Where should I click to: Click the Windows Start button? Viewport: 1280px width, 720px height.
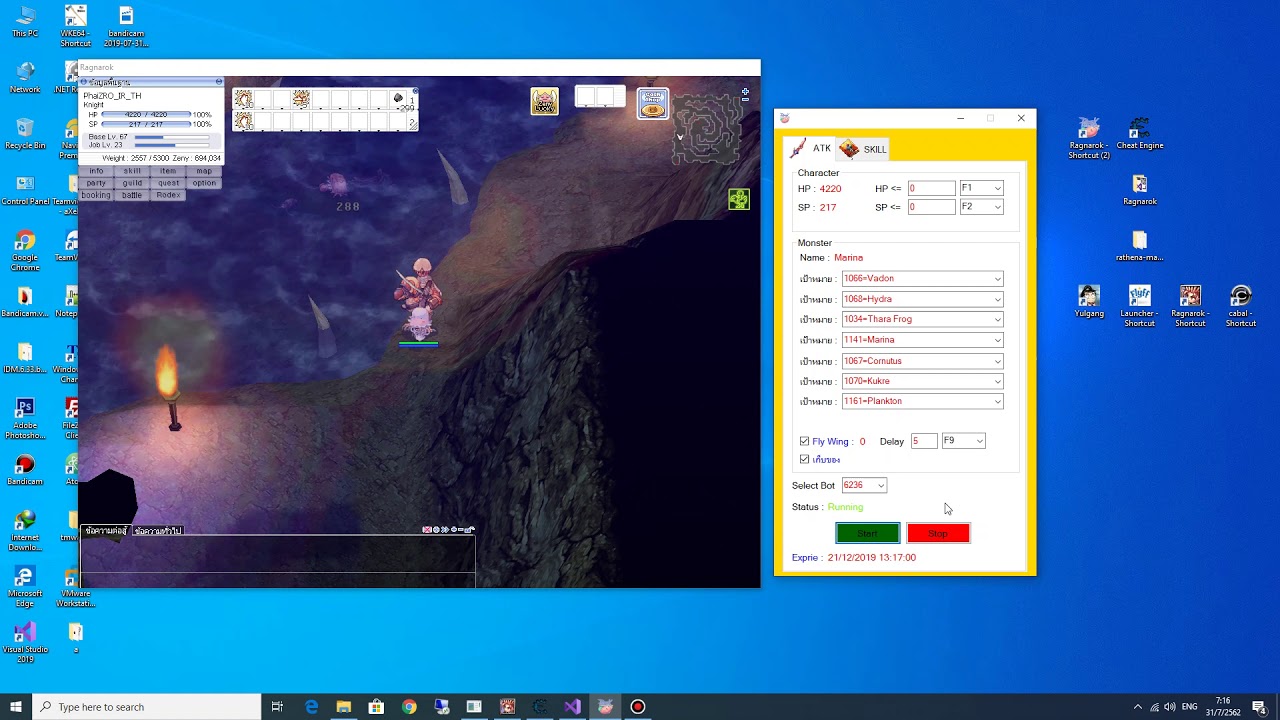(16, 707)
